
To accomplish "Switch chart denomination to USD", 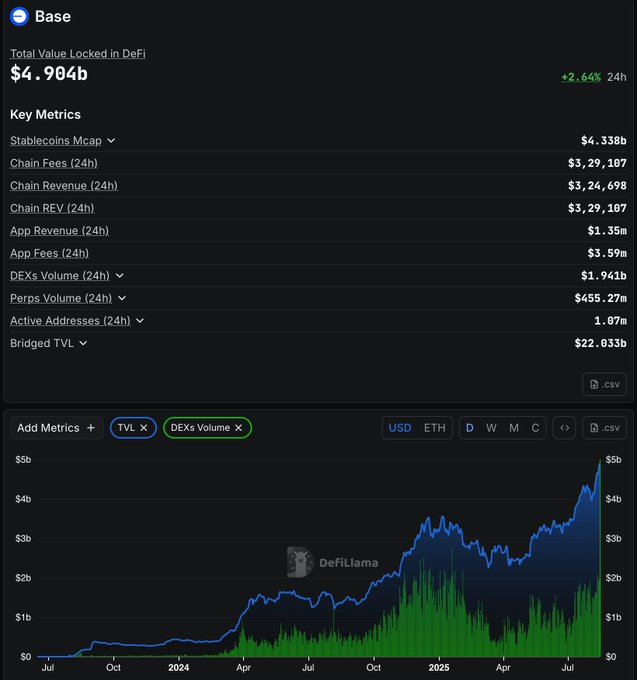I will click(x=400, y=428).
